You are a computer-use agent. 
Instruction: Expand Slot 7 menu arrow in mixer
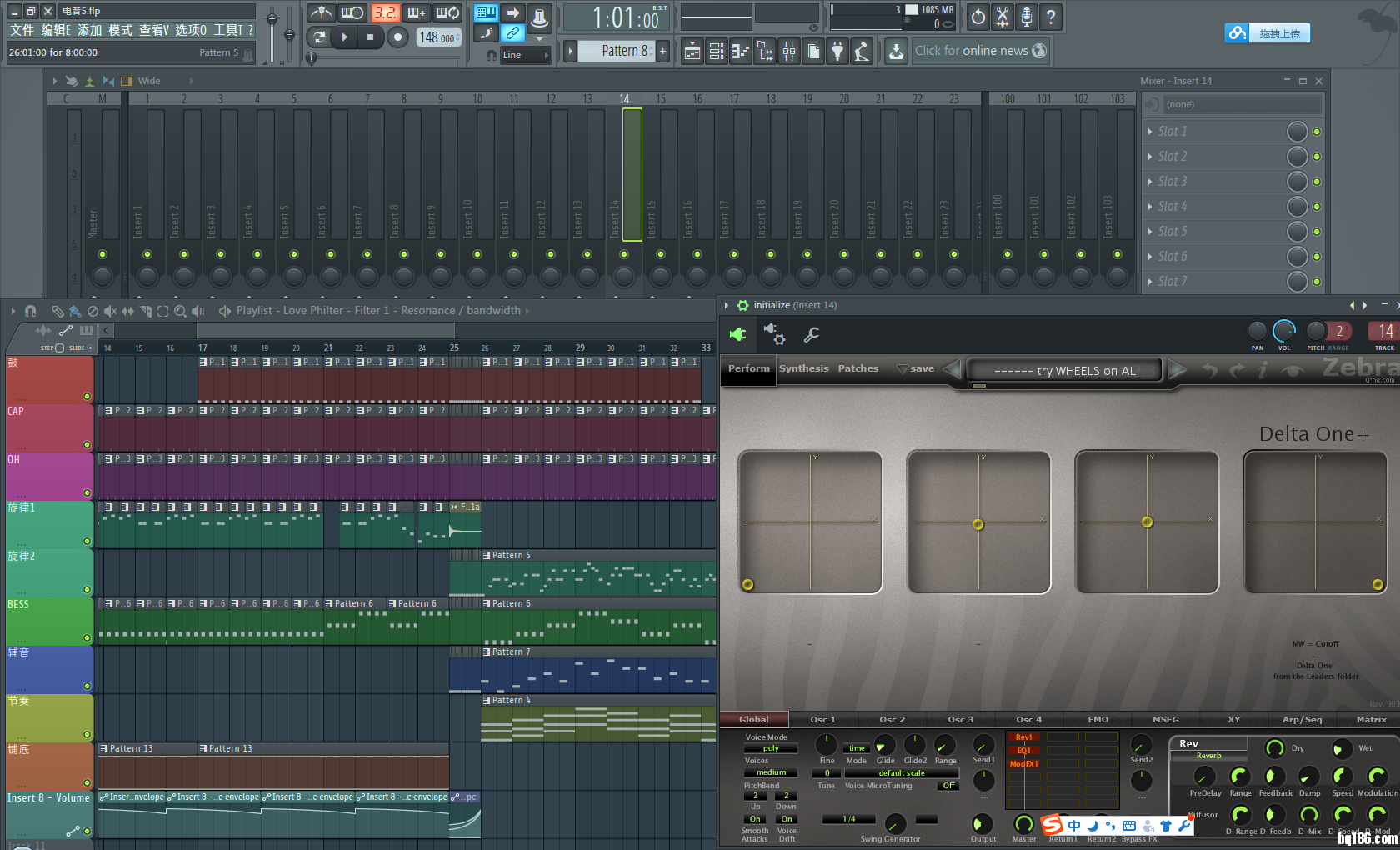click(1150, 282)
